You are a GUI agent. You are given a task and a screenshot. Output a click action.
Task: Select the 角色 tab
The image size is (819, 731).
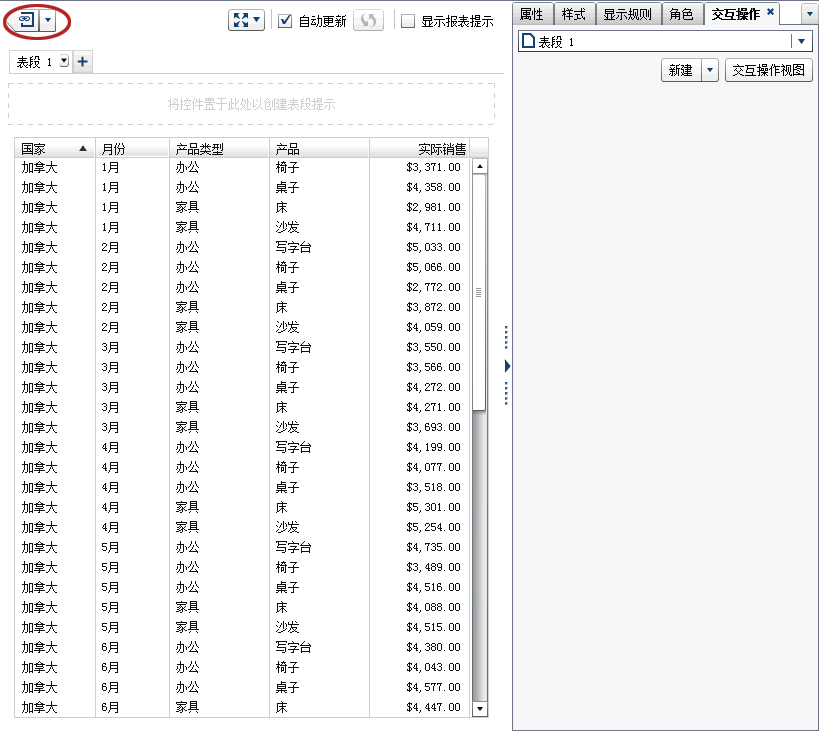click(x=682, y=14)
